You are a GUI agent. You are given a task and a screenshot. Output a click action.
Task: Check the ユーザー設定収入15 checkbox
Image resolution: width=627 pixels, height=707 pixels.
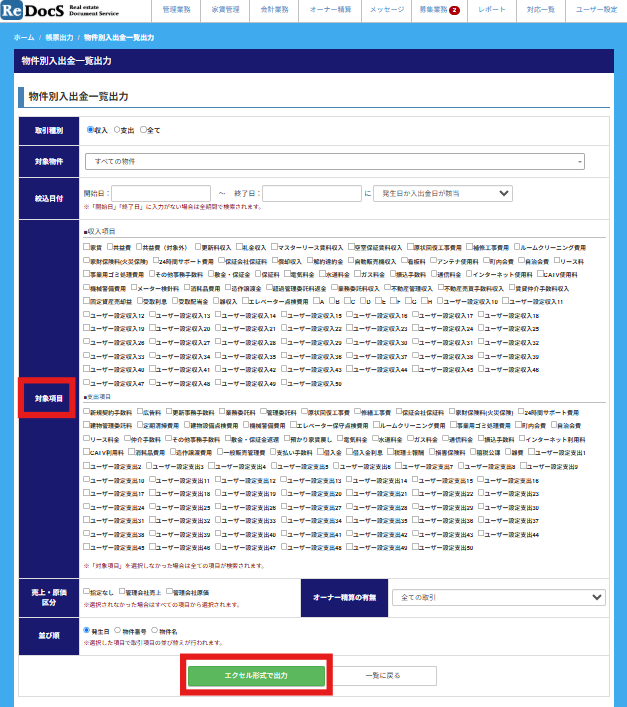click(284, 315)
